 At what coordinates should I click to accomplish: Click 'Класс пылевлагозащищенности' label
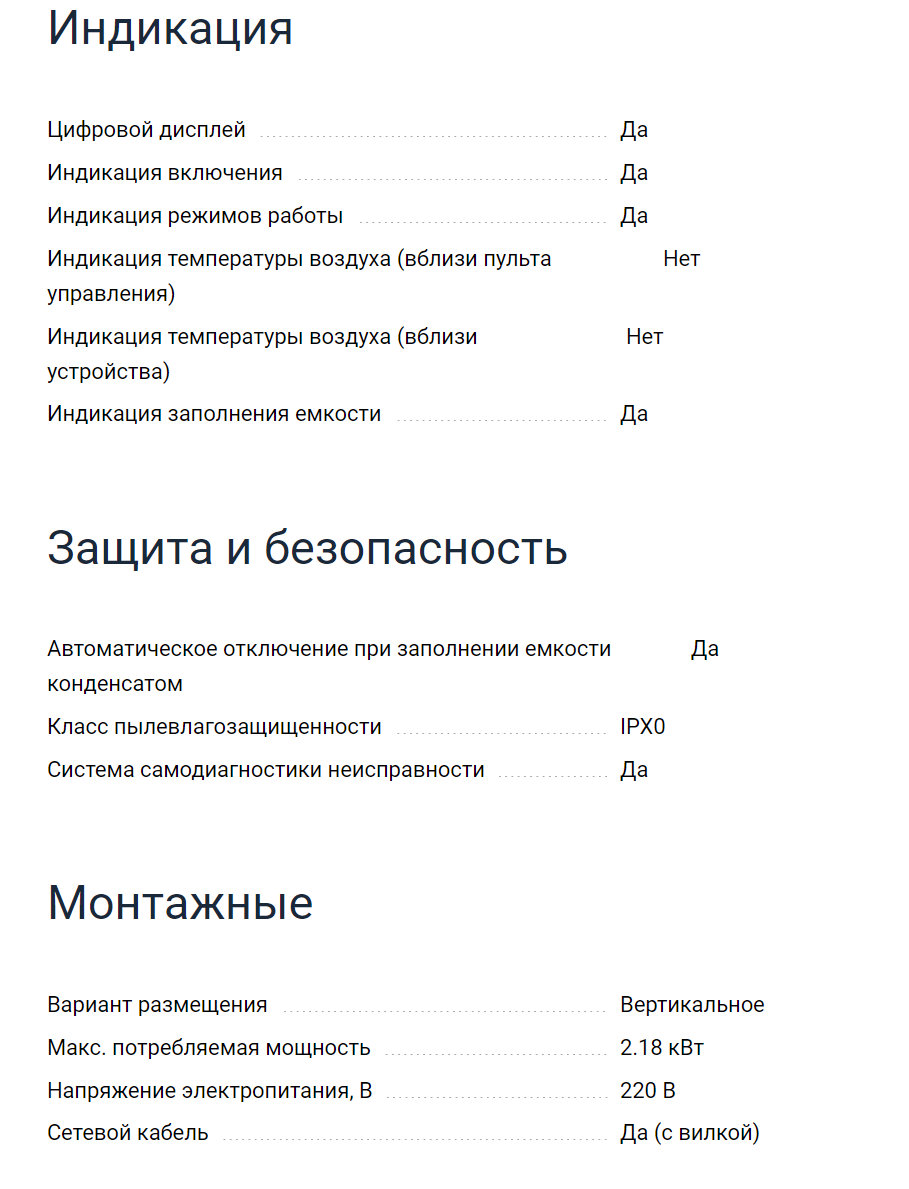tap(214, 727)
